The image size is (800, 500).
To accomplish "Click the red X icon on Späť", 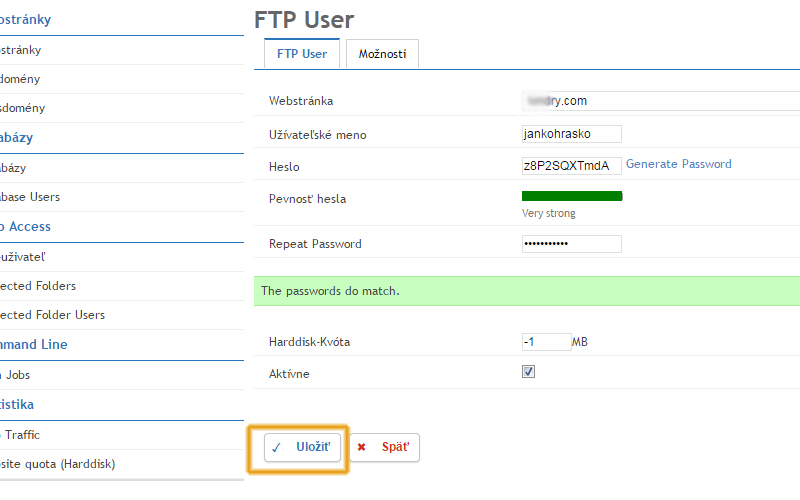I will 362,448.
